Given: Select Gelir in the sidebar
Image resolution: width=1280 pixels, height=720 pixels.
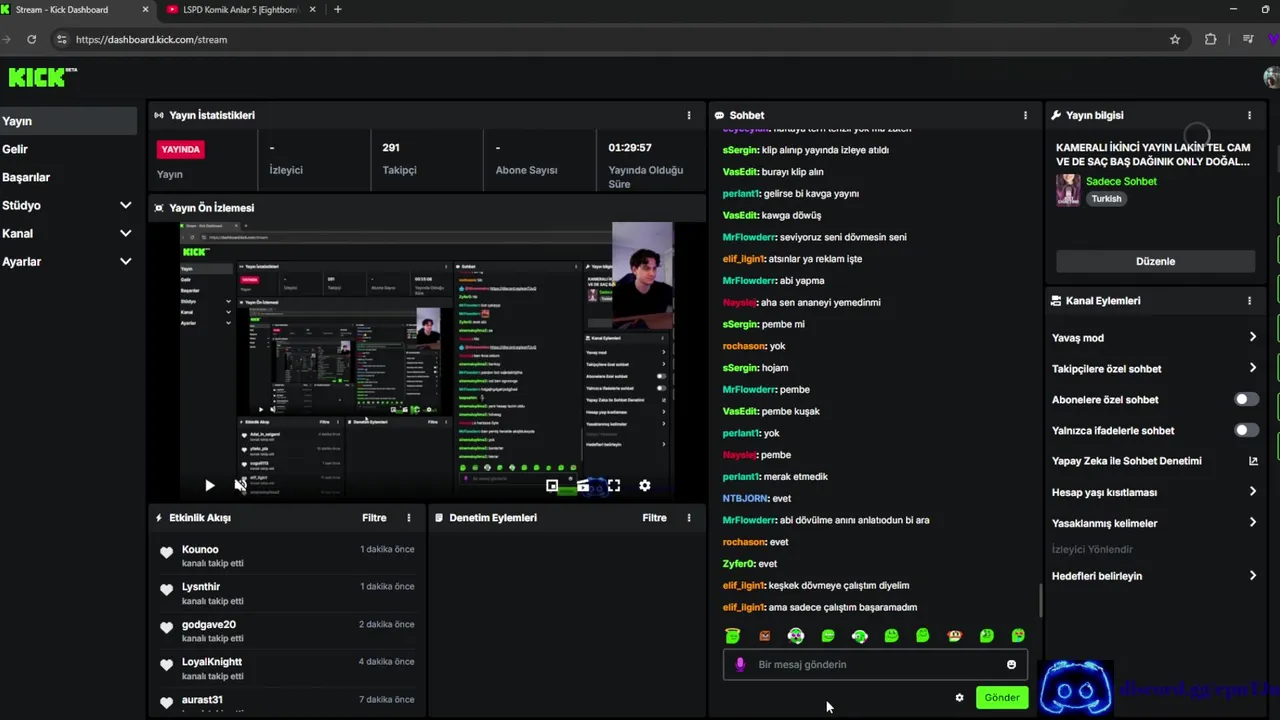Looking at the screenshot, I should (68, 149).
